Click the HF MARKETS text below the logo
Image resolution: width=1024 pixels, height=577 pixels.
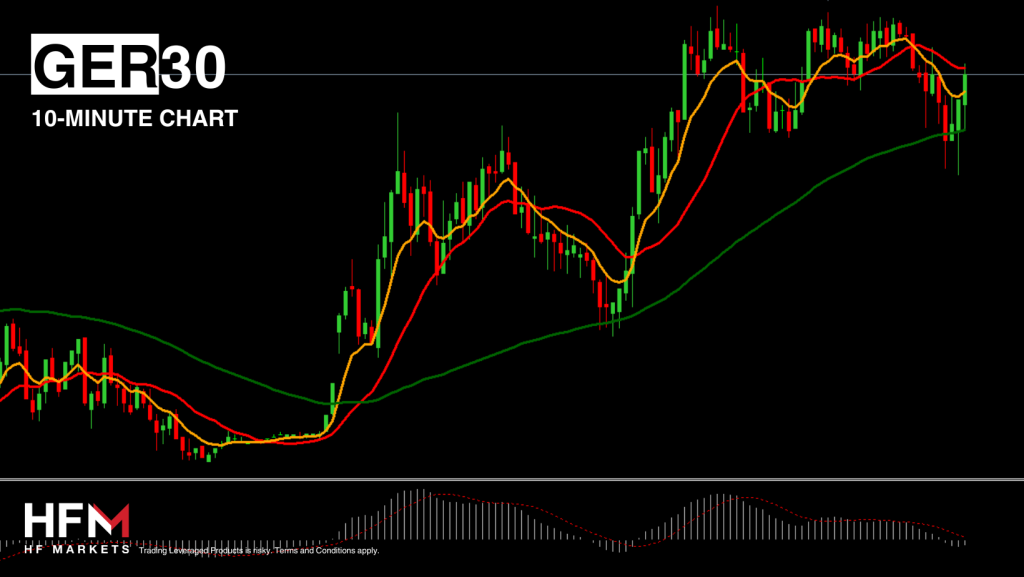76,550
